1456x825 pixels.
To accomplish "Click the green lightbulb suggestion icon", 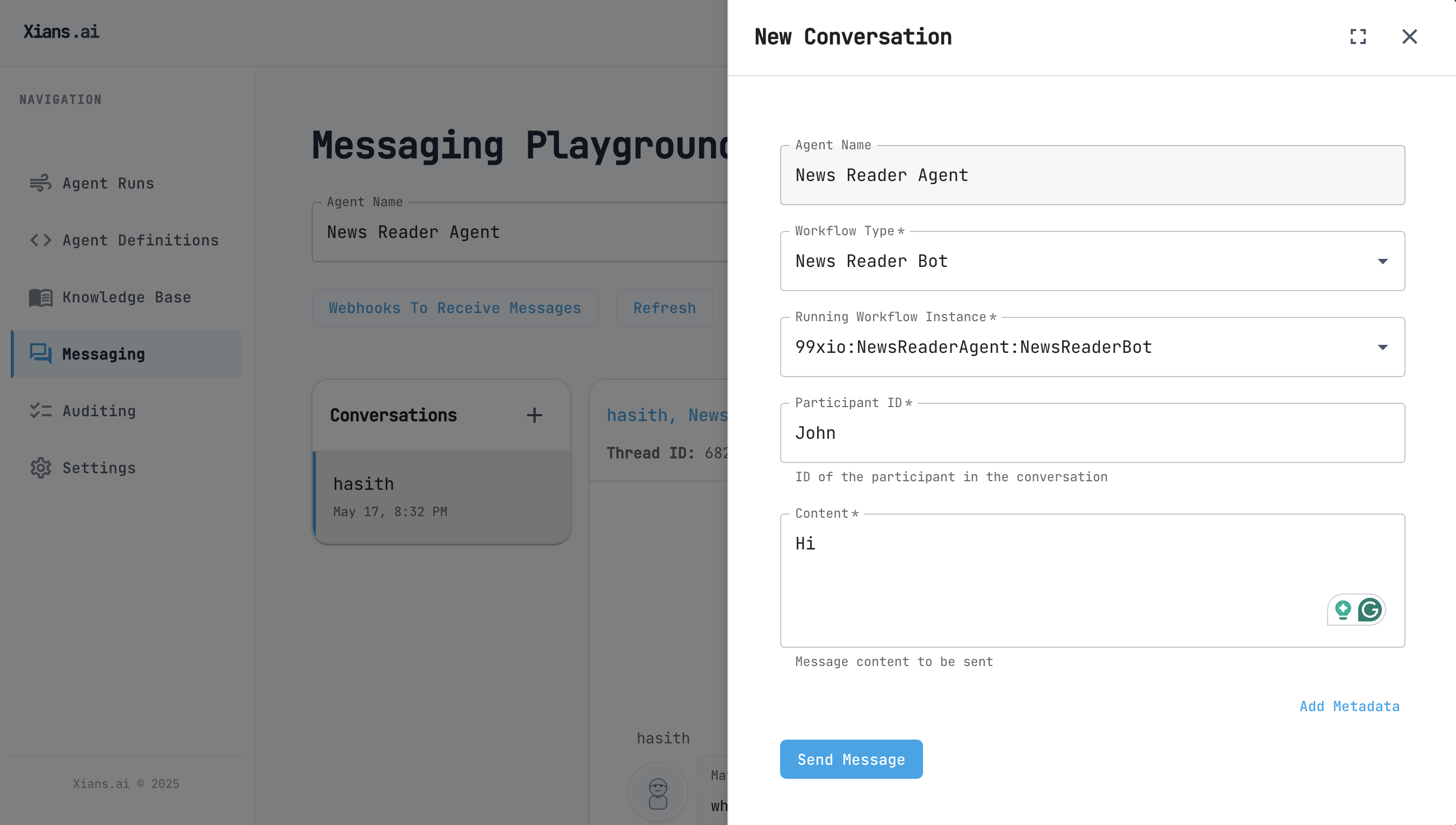I will pos(1343,610).
